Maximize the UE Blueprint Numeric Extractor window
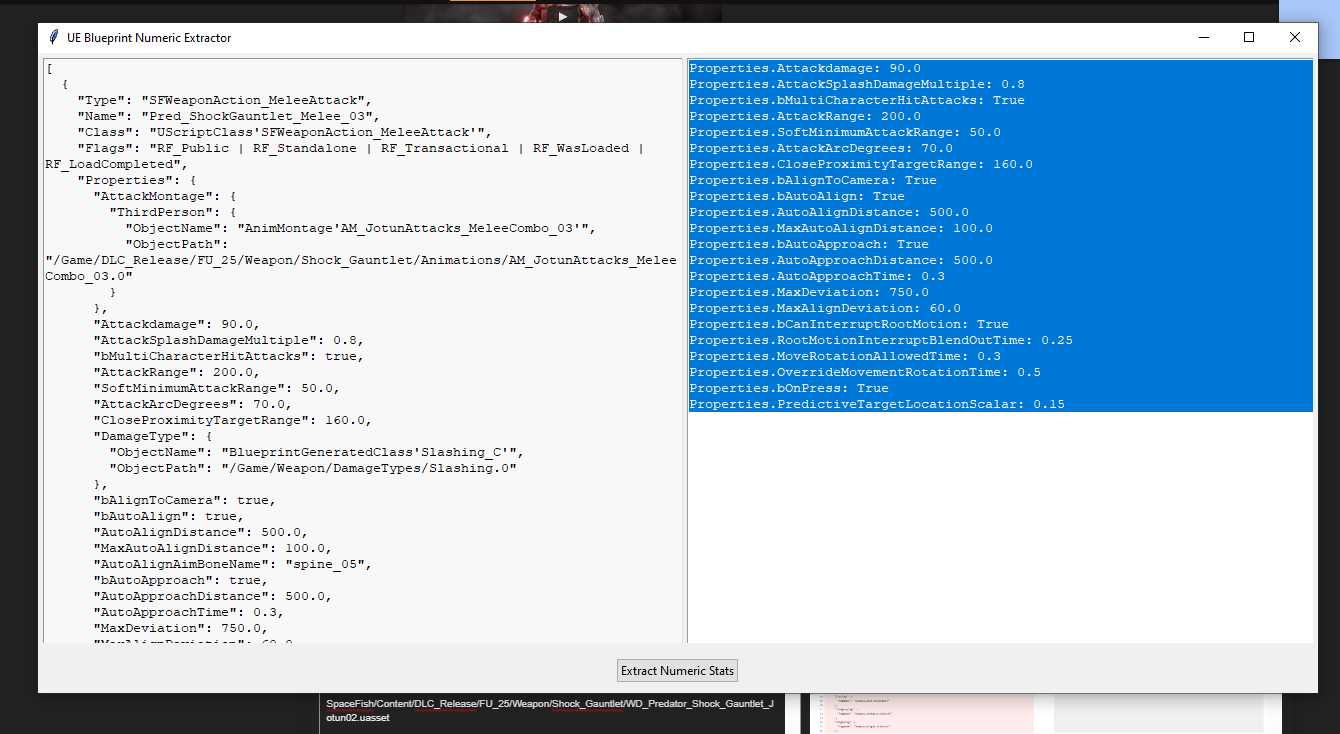This screenshot has height=734, width=1340. (1249, 37)
